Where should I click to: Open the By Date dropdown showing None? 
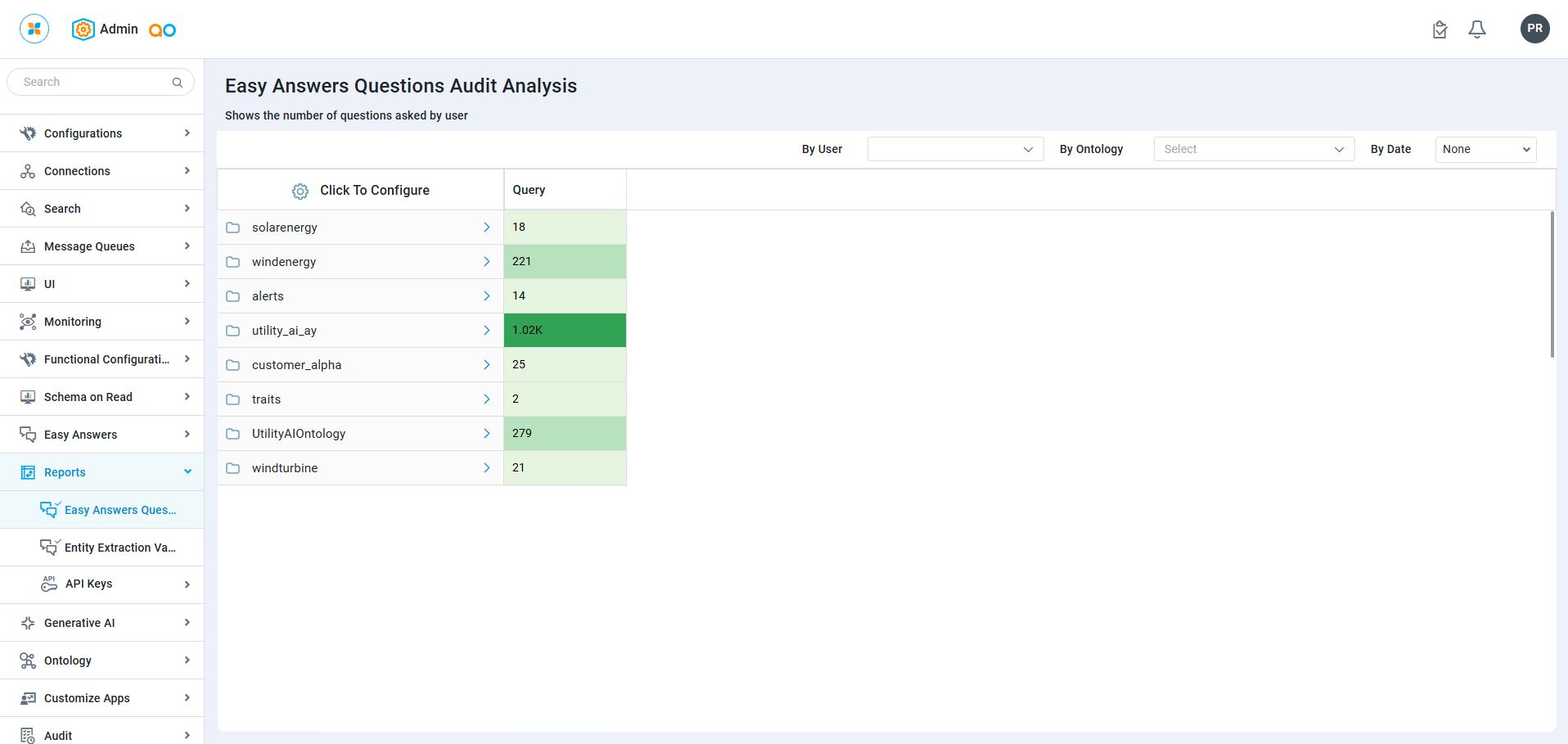(x=1485, y=149)
